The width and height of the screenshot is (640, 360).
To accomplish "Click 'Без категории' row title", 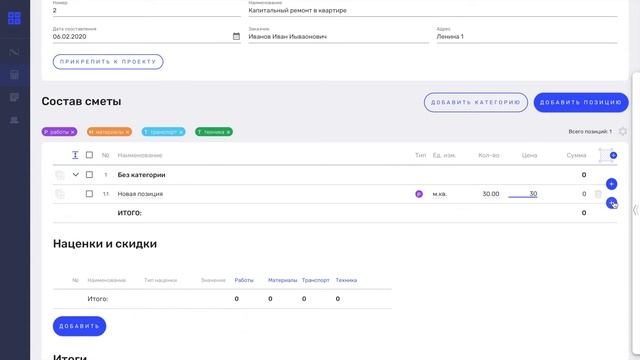I will click(141, 175).
